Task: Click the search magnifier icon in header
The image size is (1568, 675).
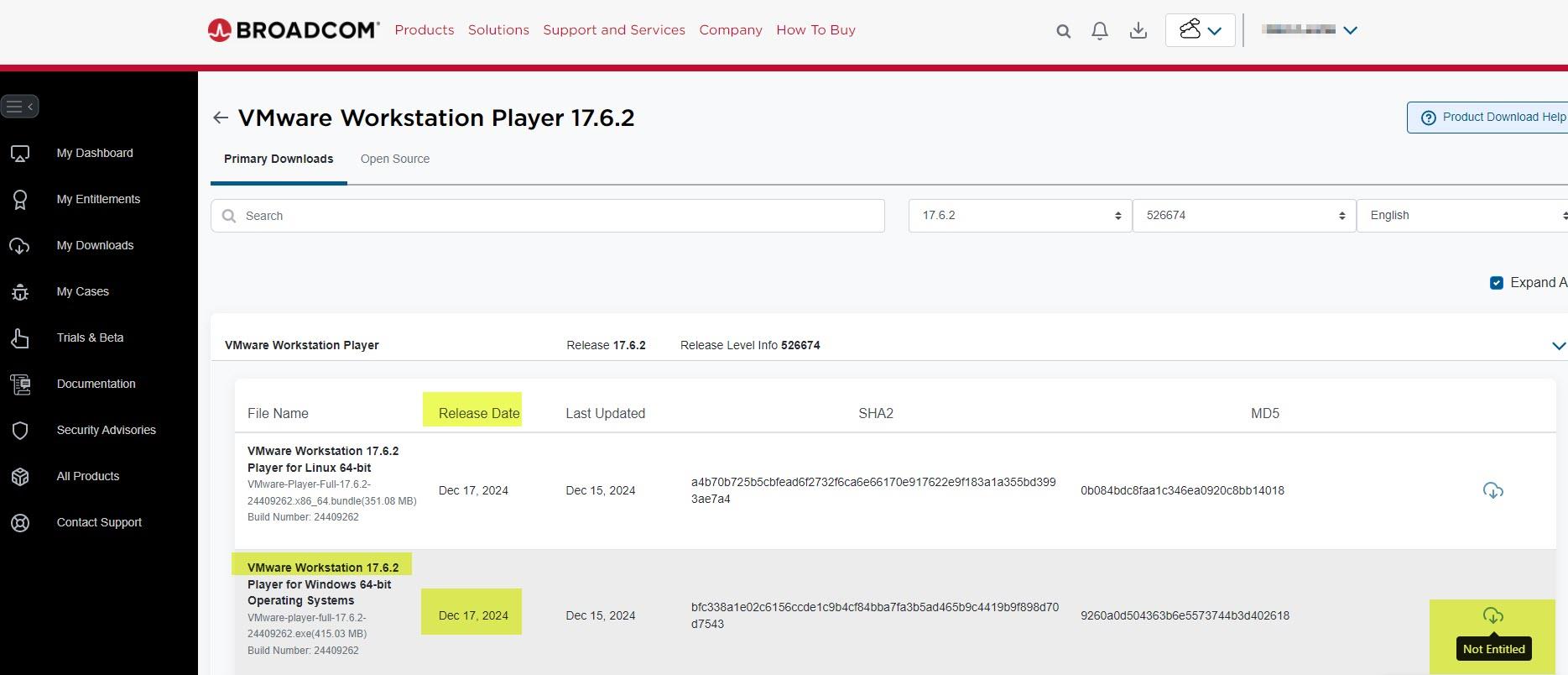Action: click(x=1063, y=31)
